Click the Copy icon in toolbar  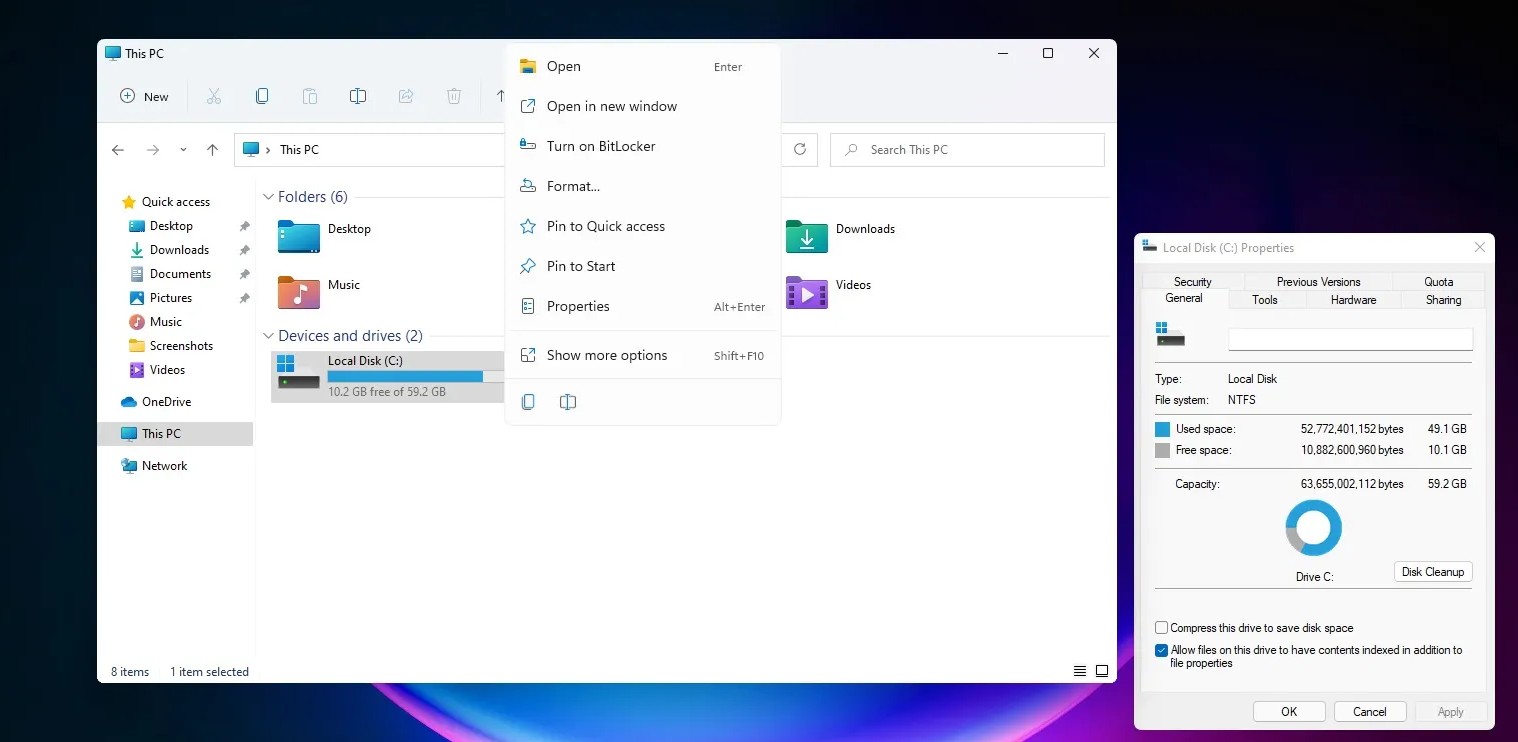pyautogui.click(x=261, y=96)
